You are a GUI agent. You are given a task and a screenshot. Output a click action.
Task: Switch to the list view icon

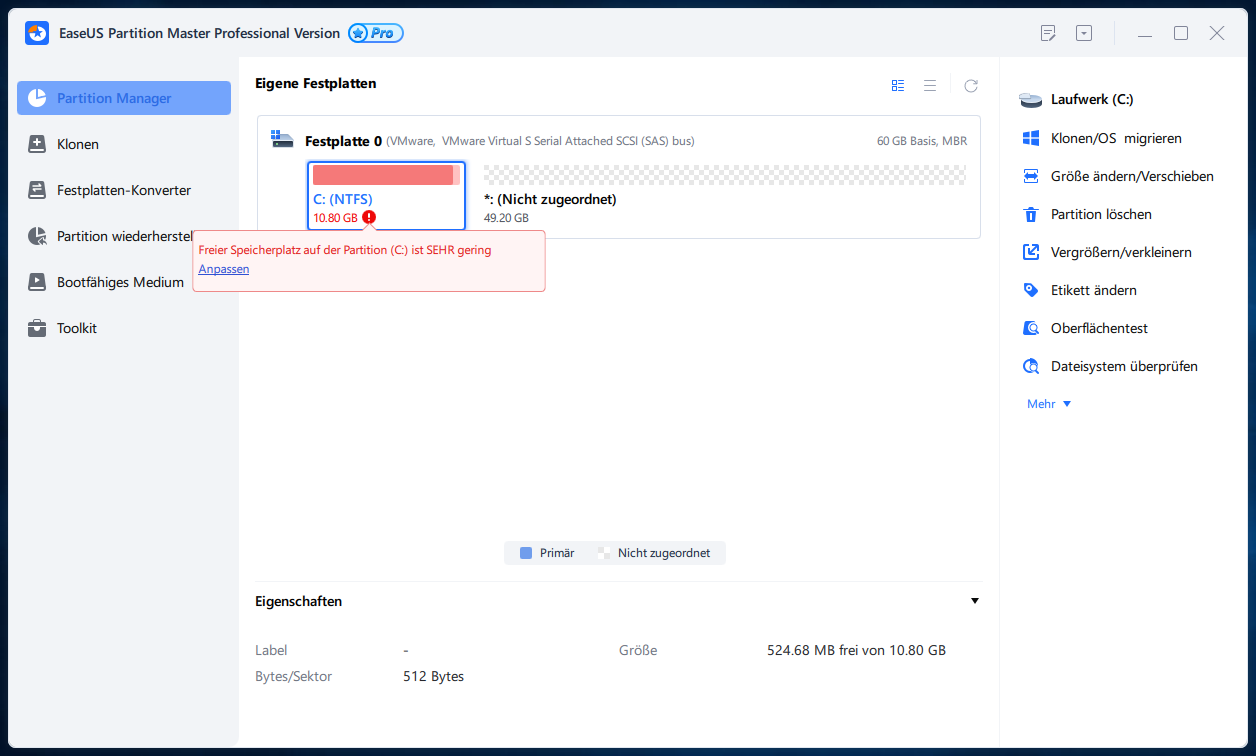tap(930, 86)
